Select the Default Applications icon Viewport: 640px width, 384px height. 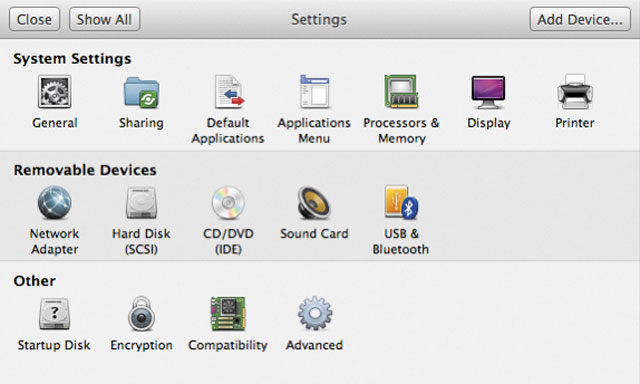229,92
